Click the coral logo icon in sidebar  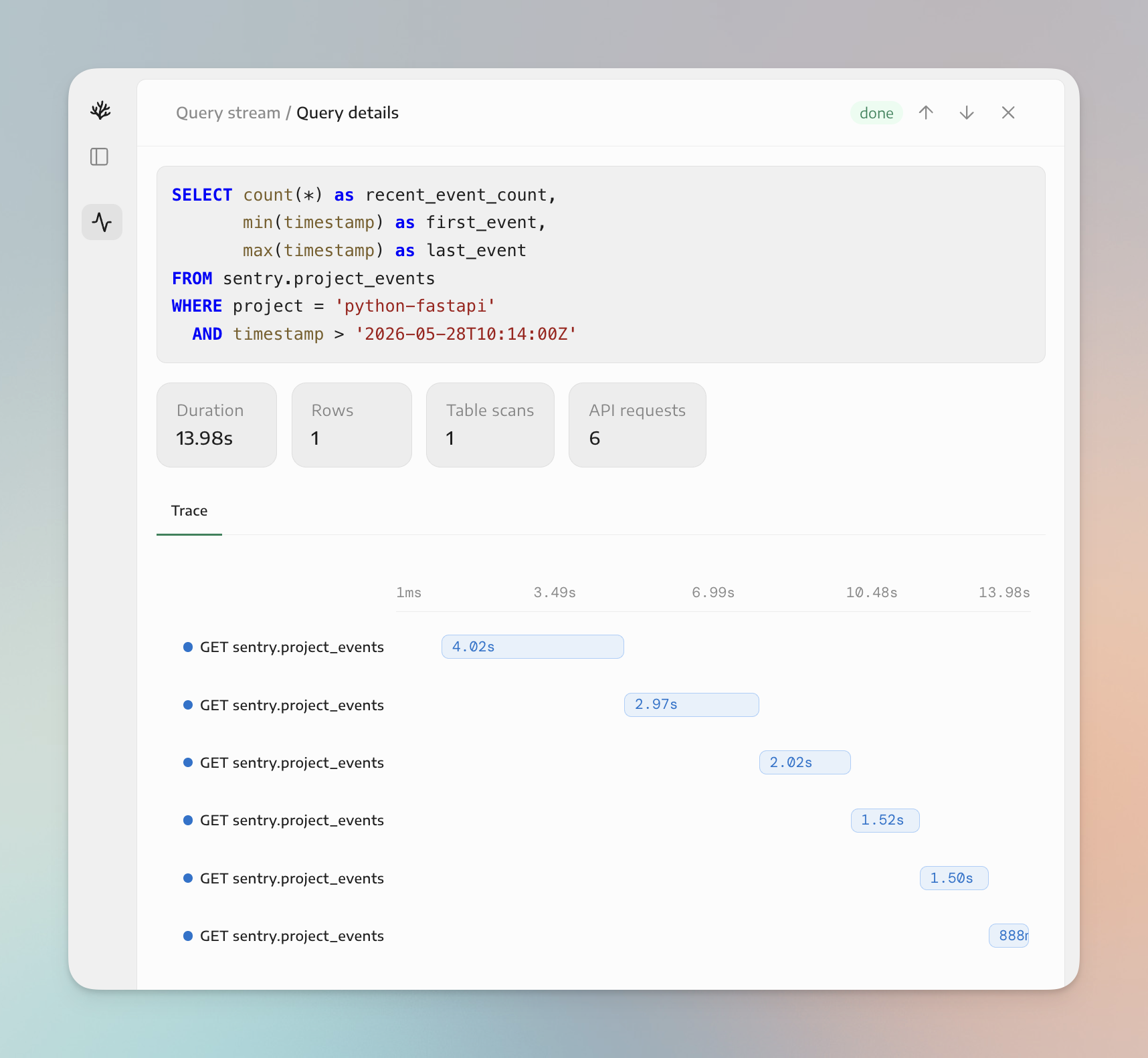[100, 110]
